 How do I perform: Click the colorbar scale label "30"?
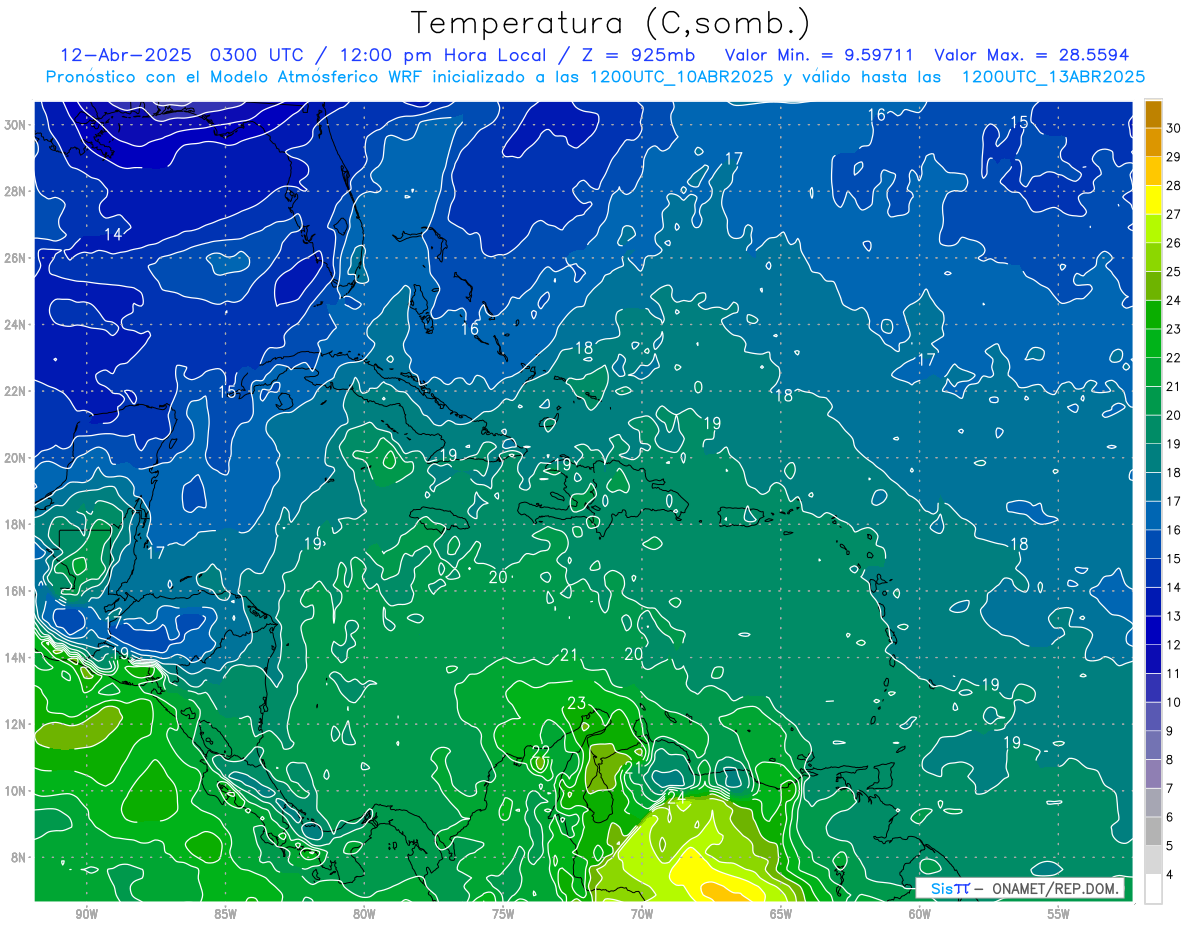[1173, 129]
